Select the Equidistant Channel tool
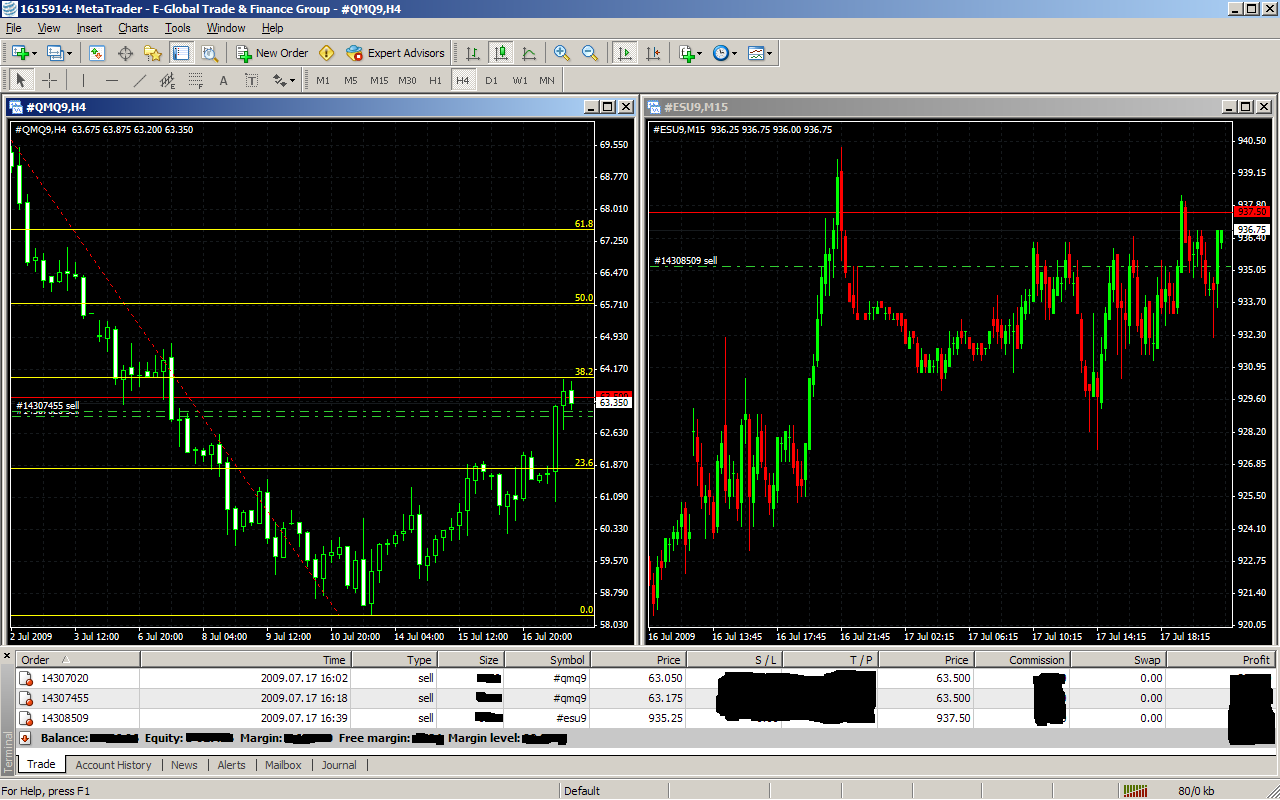 (x=167, y=80)
